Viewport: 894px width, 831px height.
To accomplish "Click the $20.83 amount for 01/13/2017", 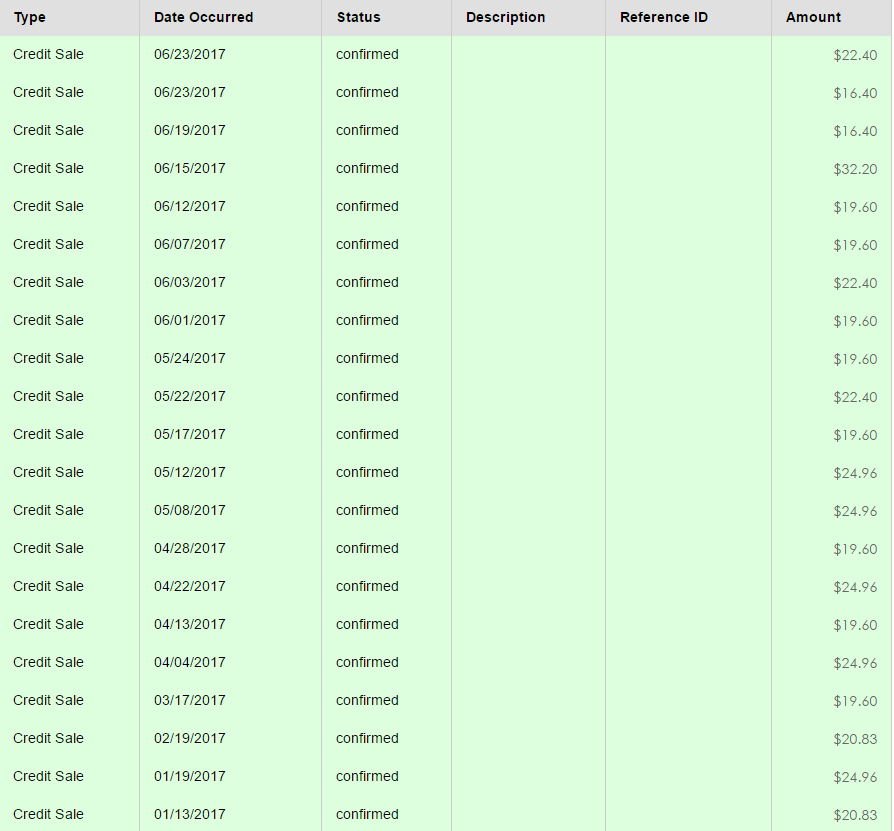I will coord(855,815).
